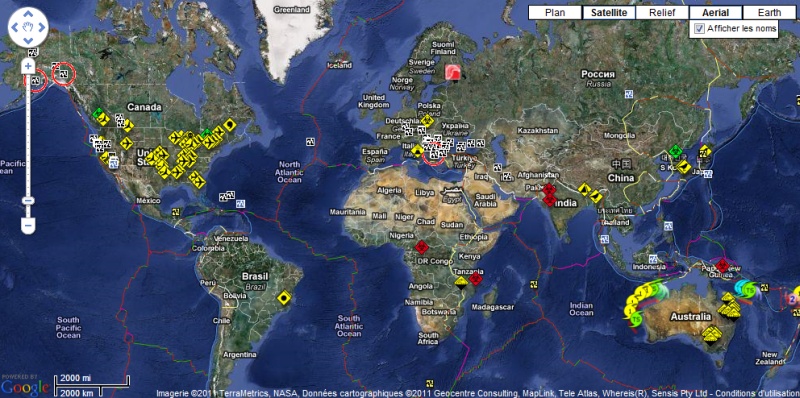Click the green TS storm marker northeast of Australia
The width and height of the screenshot is (800, 398).
click(748, 291)
